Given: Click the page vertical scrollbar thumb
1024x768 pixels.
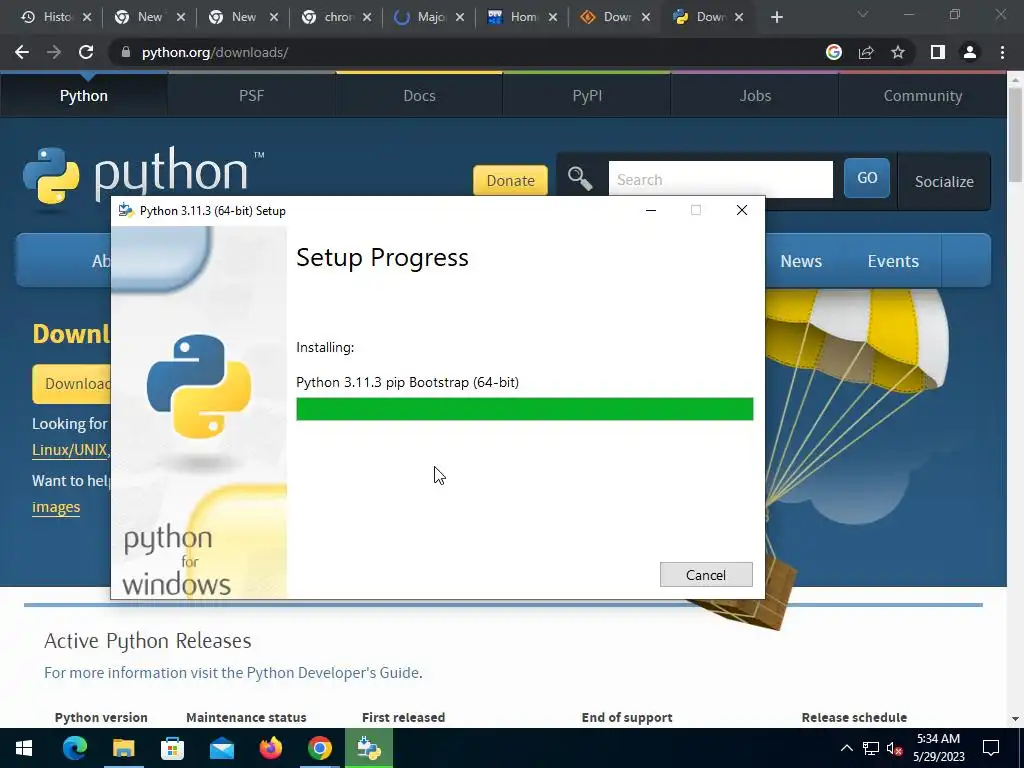Looking at the screenshot, I should click(1015, 135).
